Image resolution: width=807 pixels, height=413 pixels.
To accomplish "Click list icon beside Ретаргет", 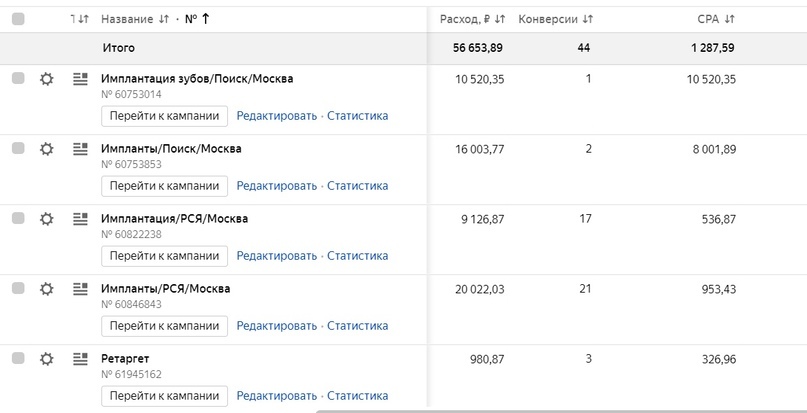I will point(81,359).
